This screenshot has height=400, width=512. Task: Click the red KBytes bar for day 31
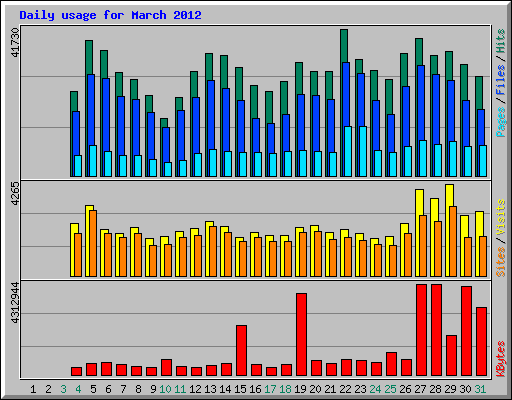tap(482, 342)
